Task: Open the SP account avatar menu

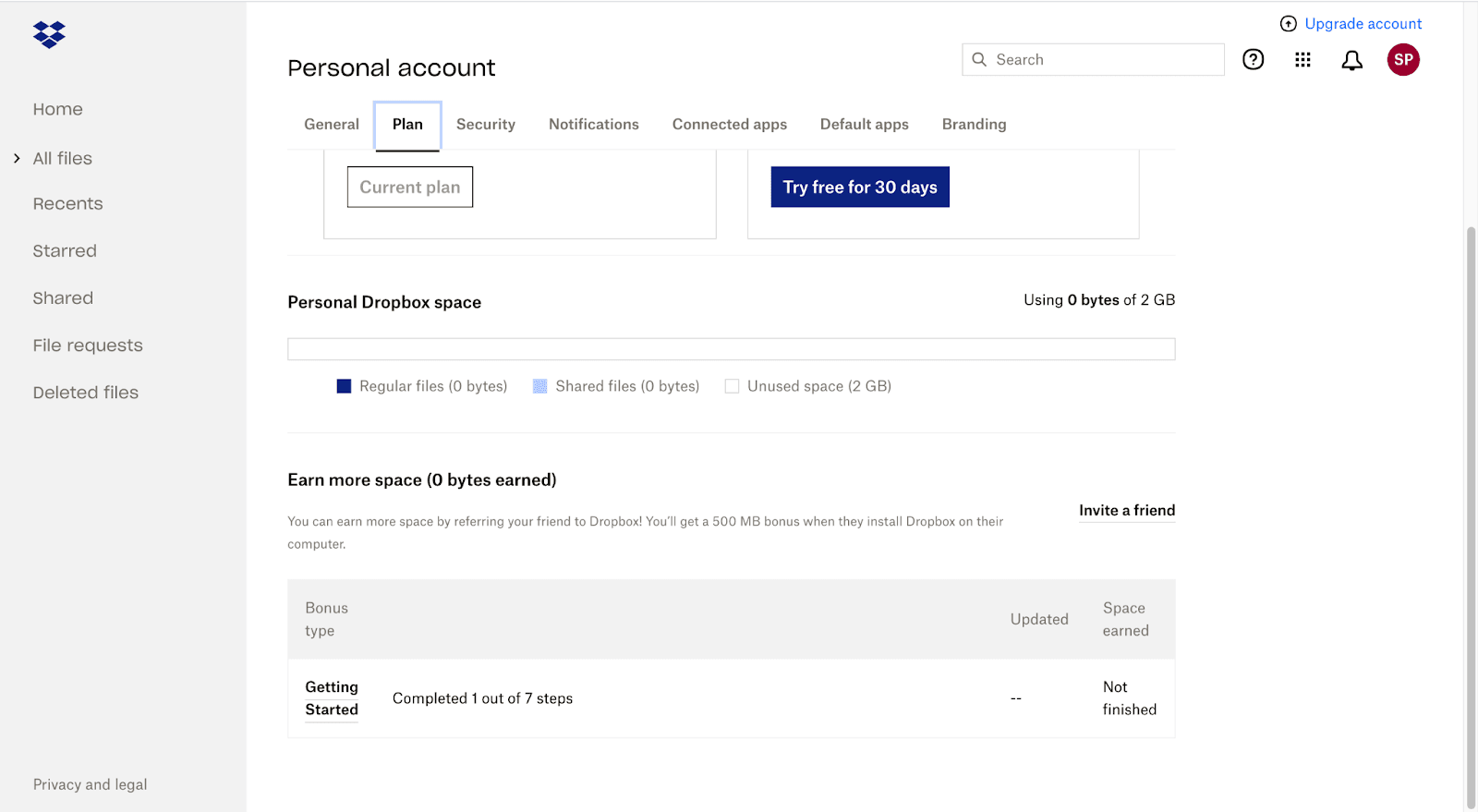Action: (1403, 59)
